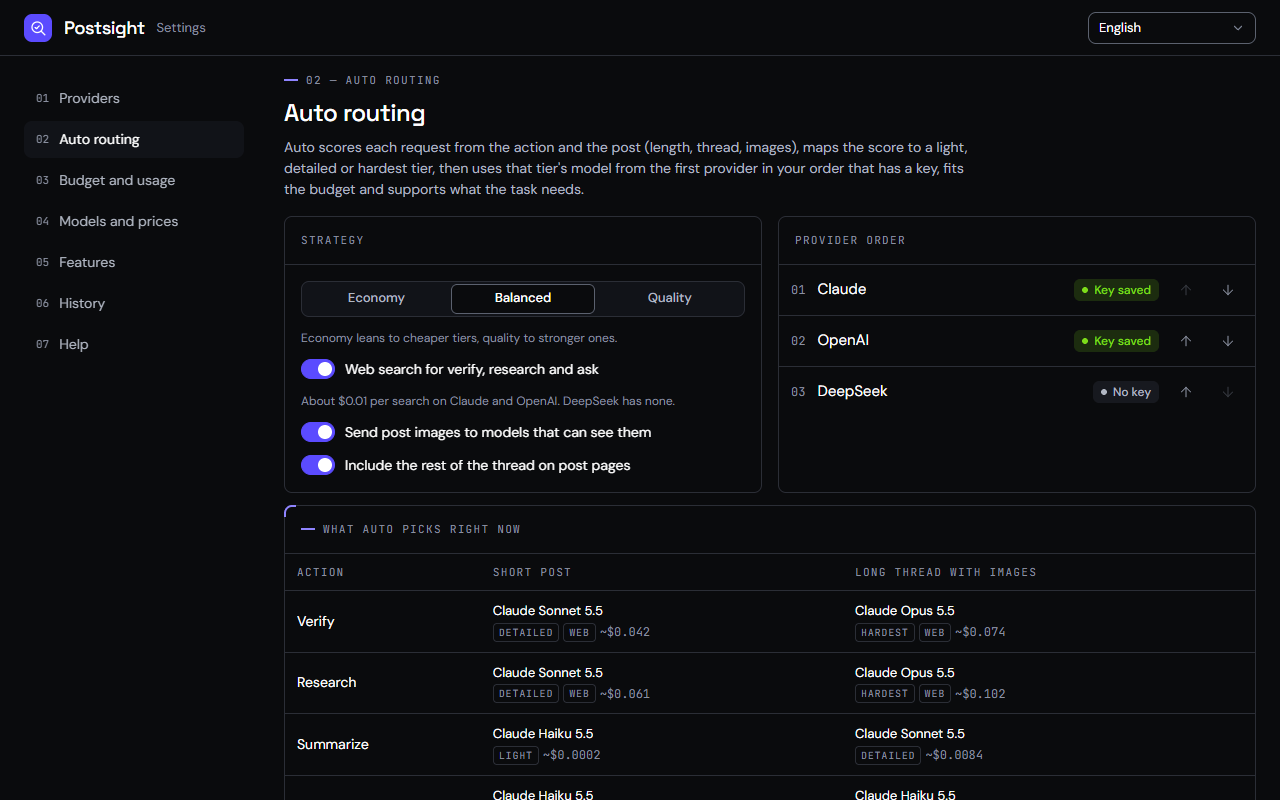
Task: Move OpenAI down in provider order
Action: [x=1228, y=341]
